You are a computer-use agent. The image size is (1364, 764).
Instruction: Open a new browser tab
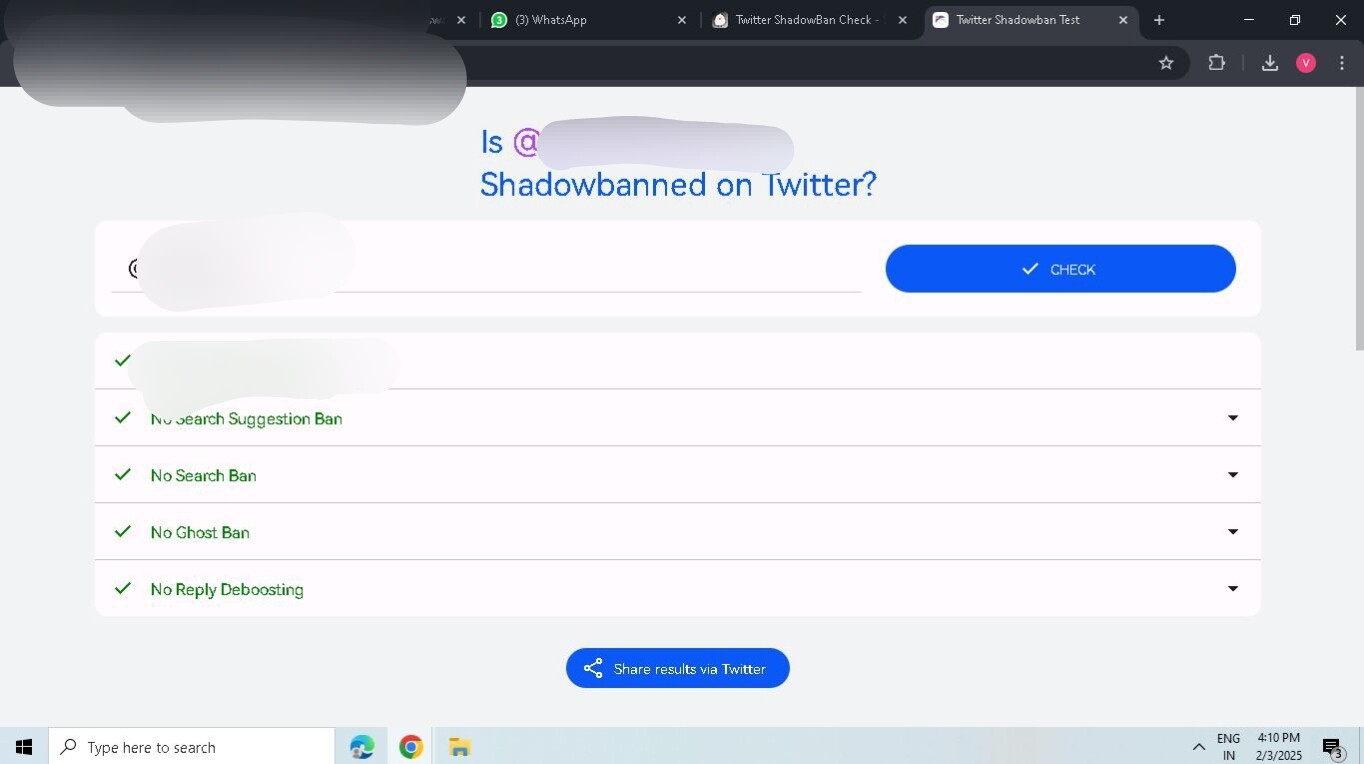pos(1159,20)
